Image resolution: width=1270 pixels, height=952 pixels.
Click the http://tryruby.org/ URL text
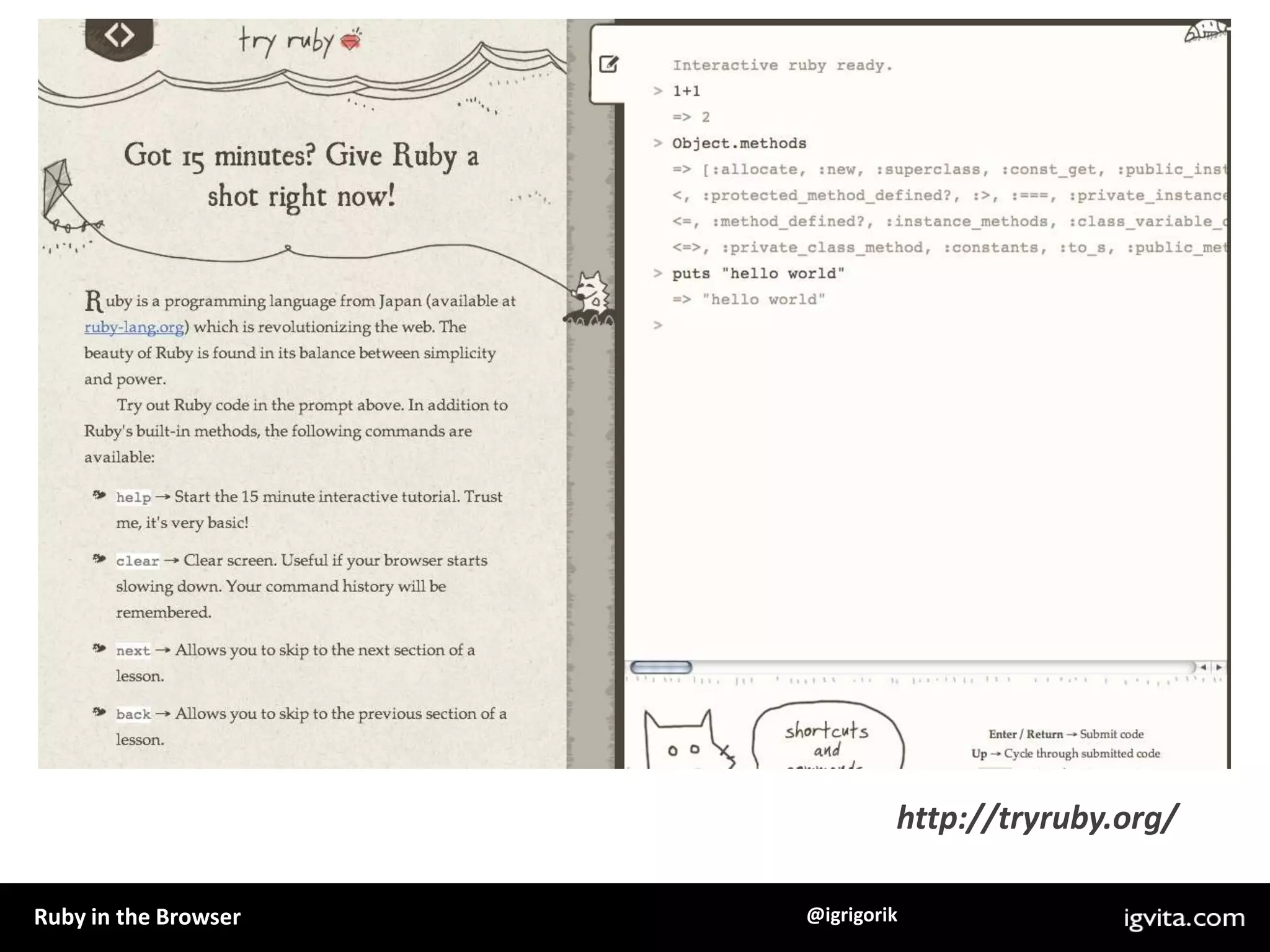click(1037, 818)
